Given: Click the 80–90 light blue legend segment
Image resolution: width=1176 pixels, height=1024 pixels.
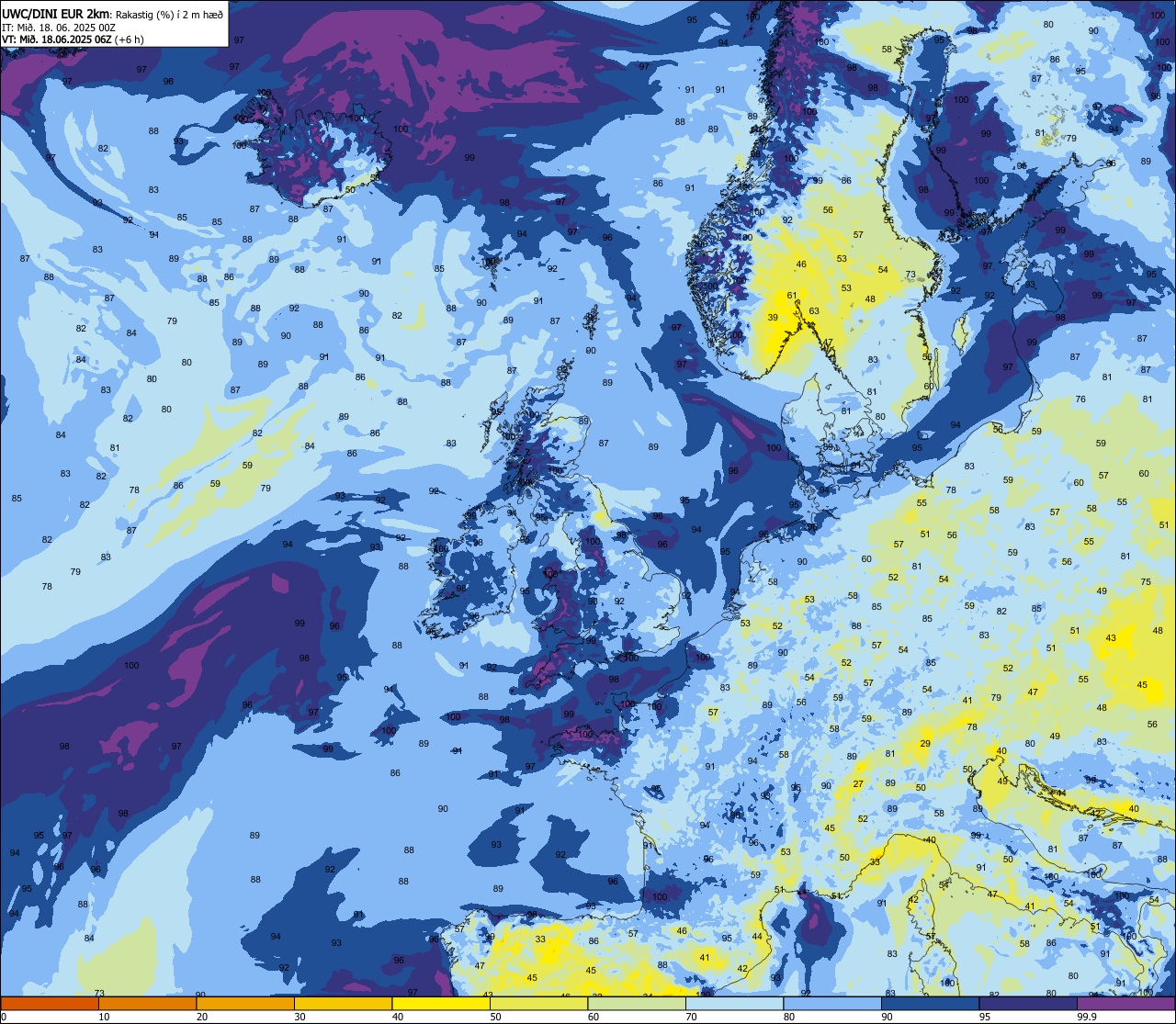Looking at the screenshot, I should [x=832, y=1004].
